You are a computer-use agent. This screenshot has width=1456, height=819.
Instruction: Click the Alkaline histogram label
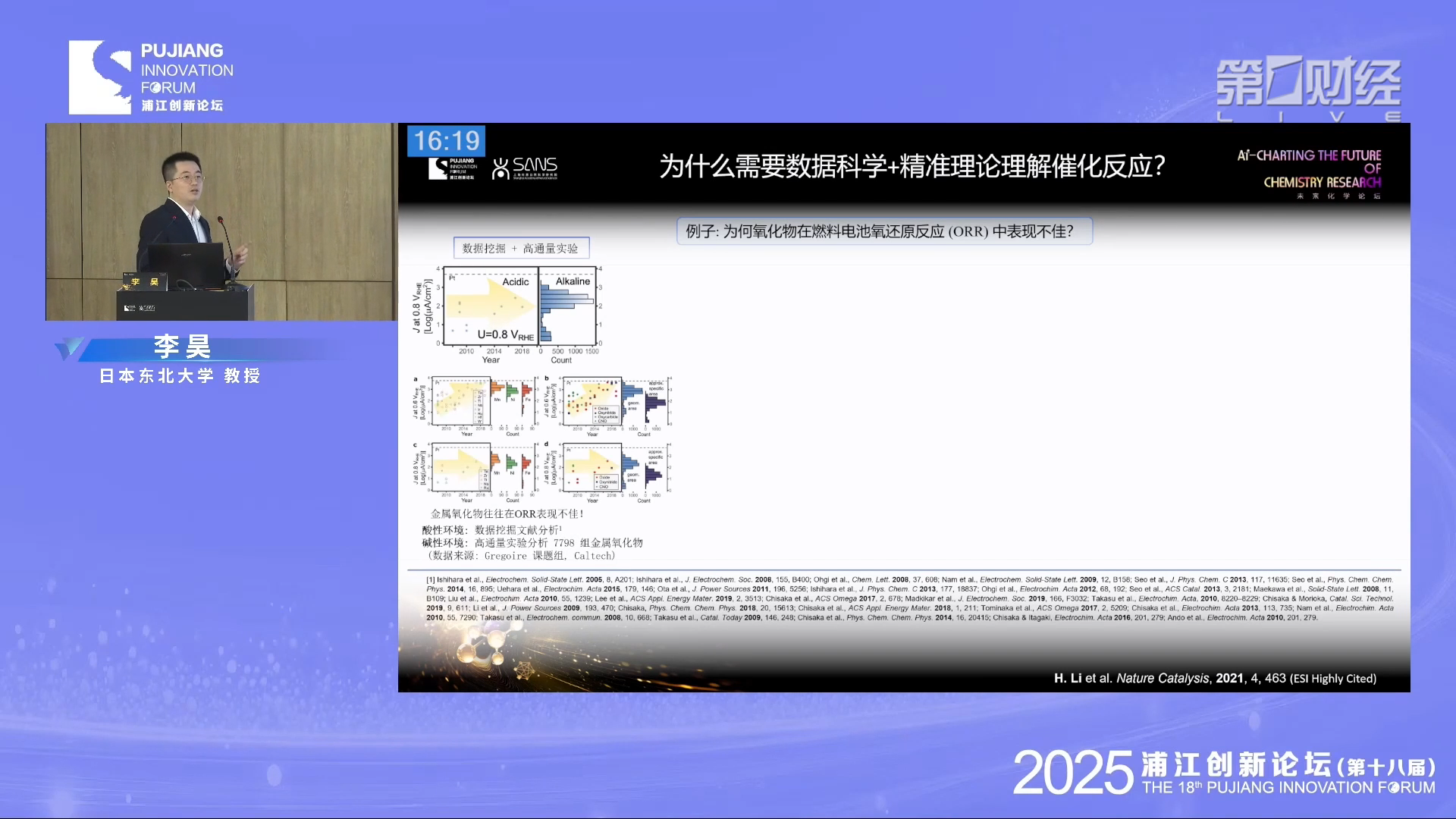point(573,281)
